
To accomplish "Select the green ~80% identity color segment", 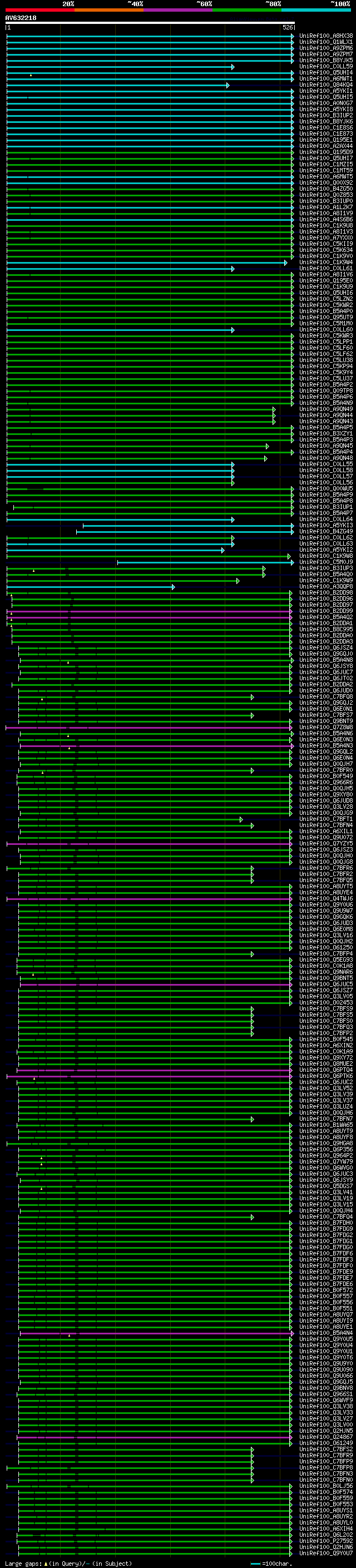I will coord(247,10).
